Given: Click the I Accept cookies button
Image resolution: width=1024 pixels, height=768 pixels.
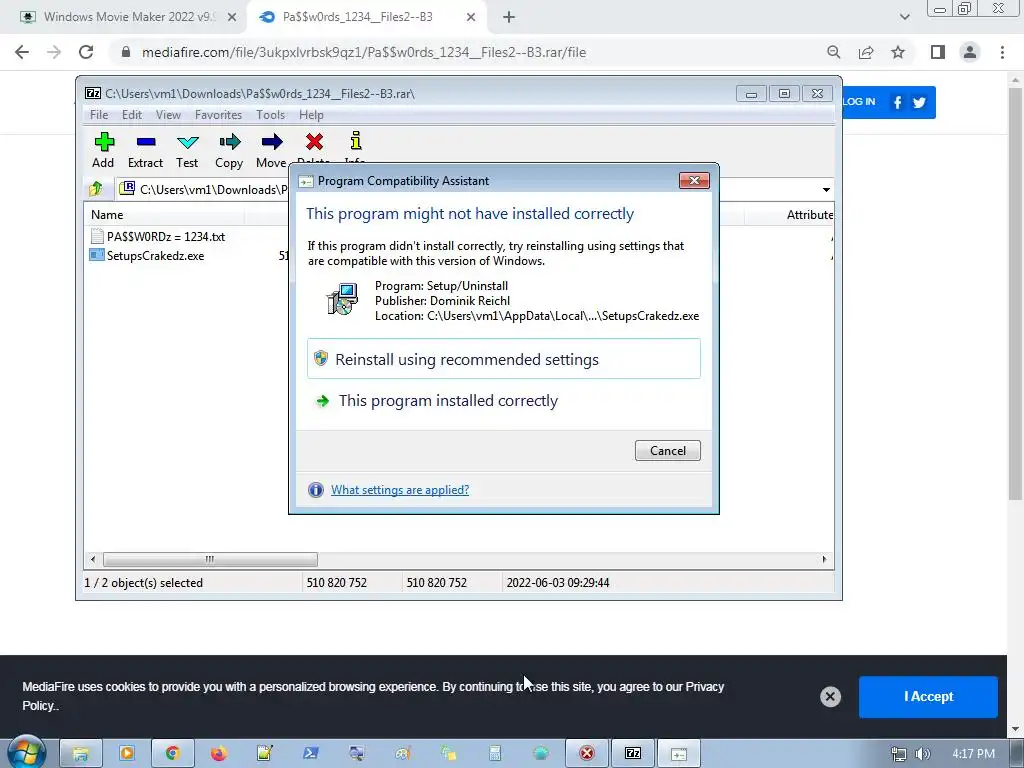Looking at the screenshot, I should (928, 697).
